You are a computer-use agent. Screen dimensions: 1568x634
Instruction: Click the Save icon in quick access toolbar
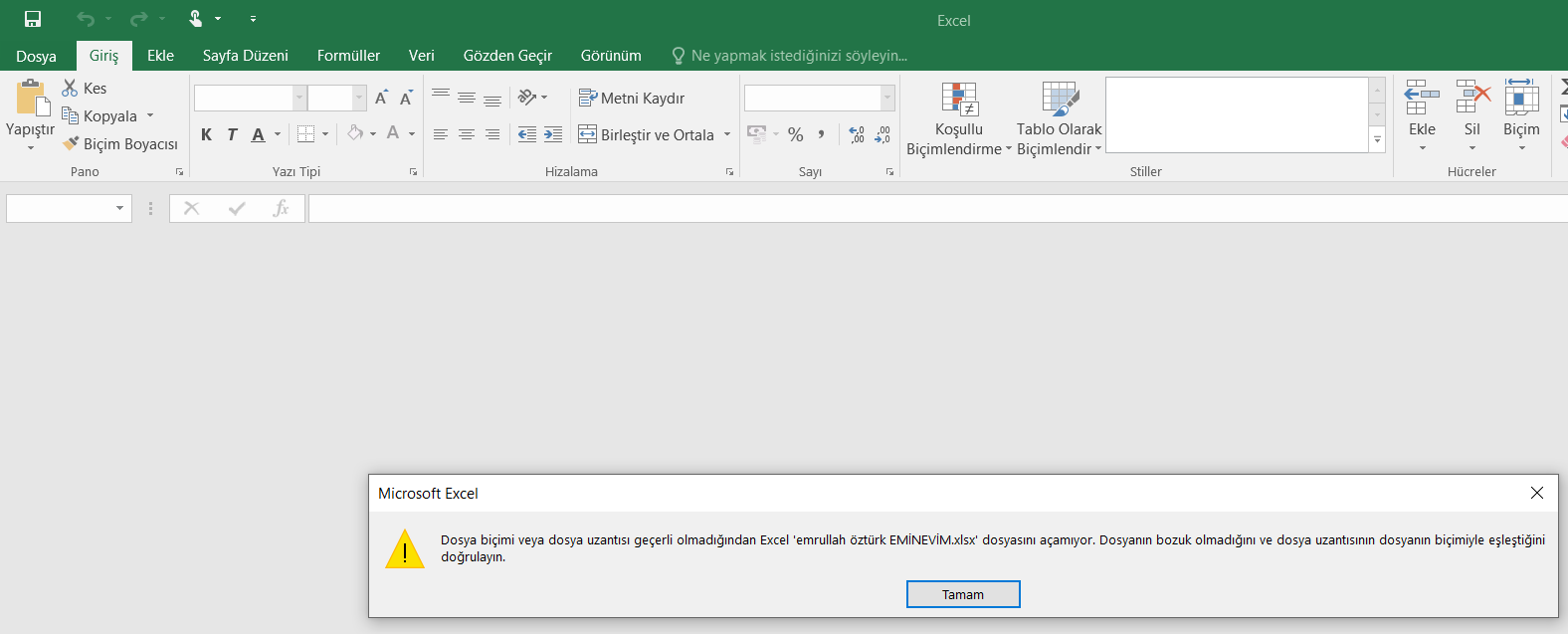pyautogui.click(x=33, y=19)
